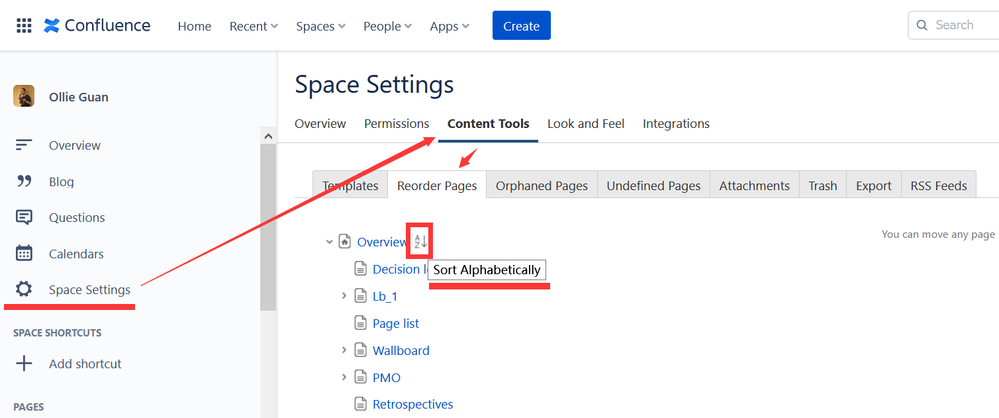Open the Recent dropdown menu
999x418 pixels.
coord(254,26)
